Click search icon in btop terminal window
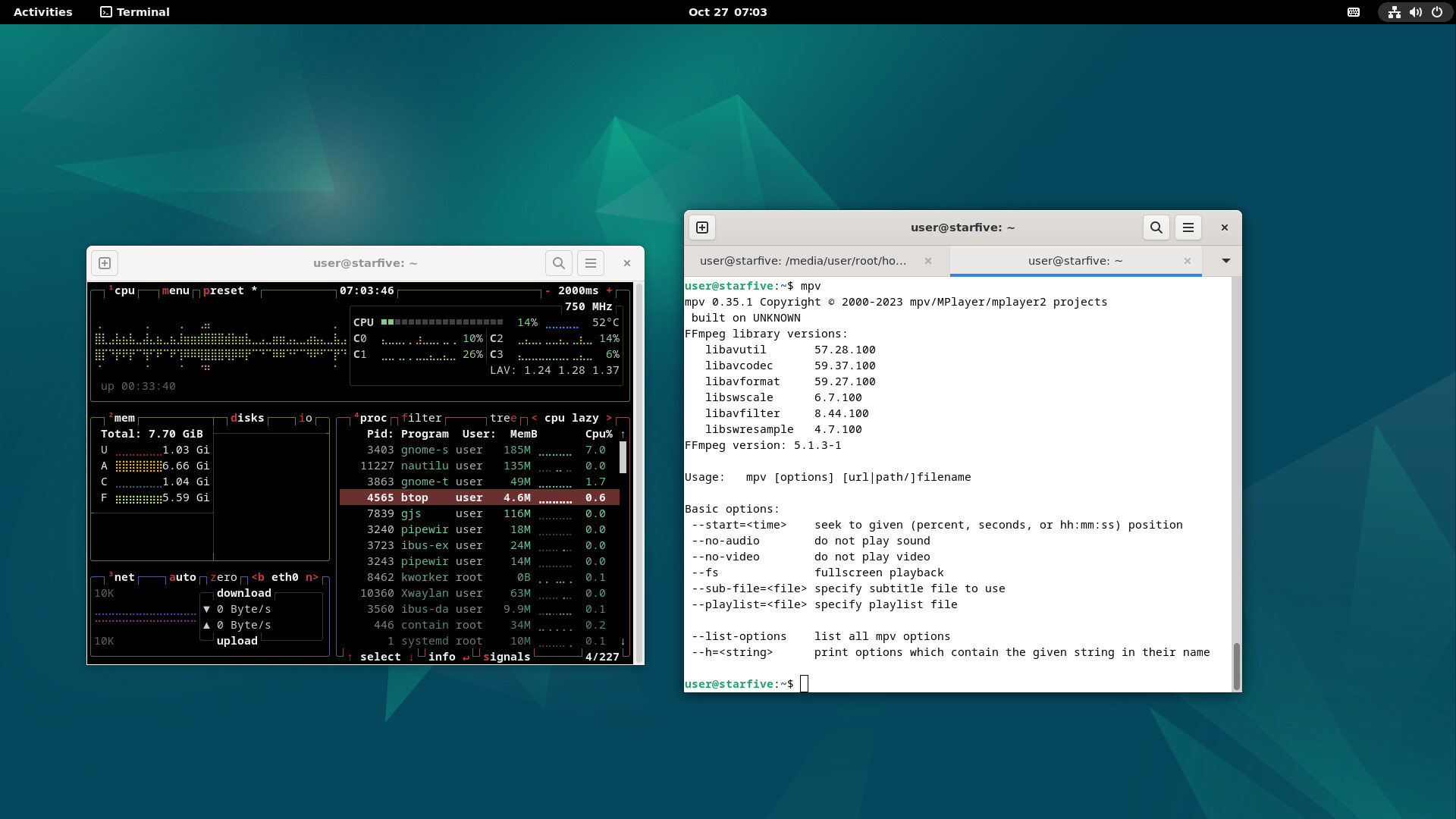The image size is (1456, 819). [559, 263]
